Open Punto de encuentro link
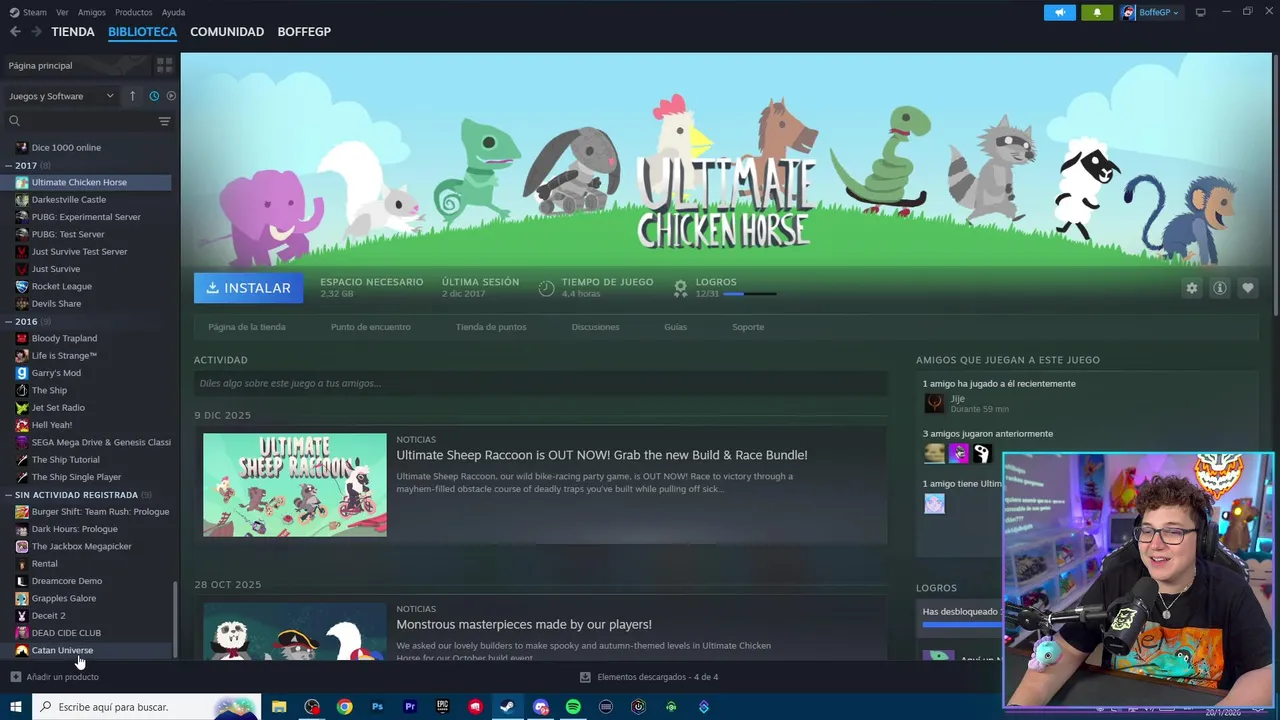This screenshot has height=720, width=1280. pyautogui.click(x=371, y=327)
